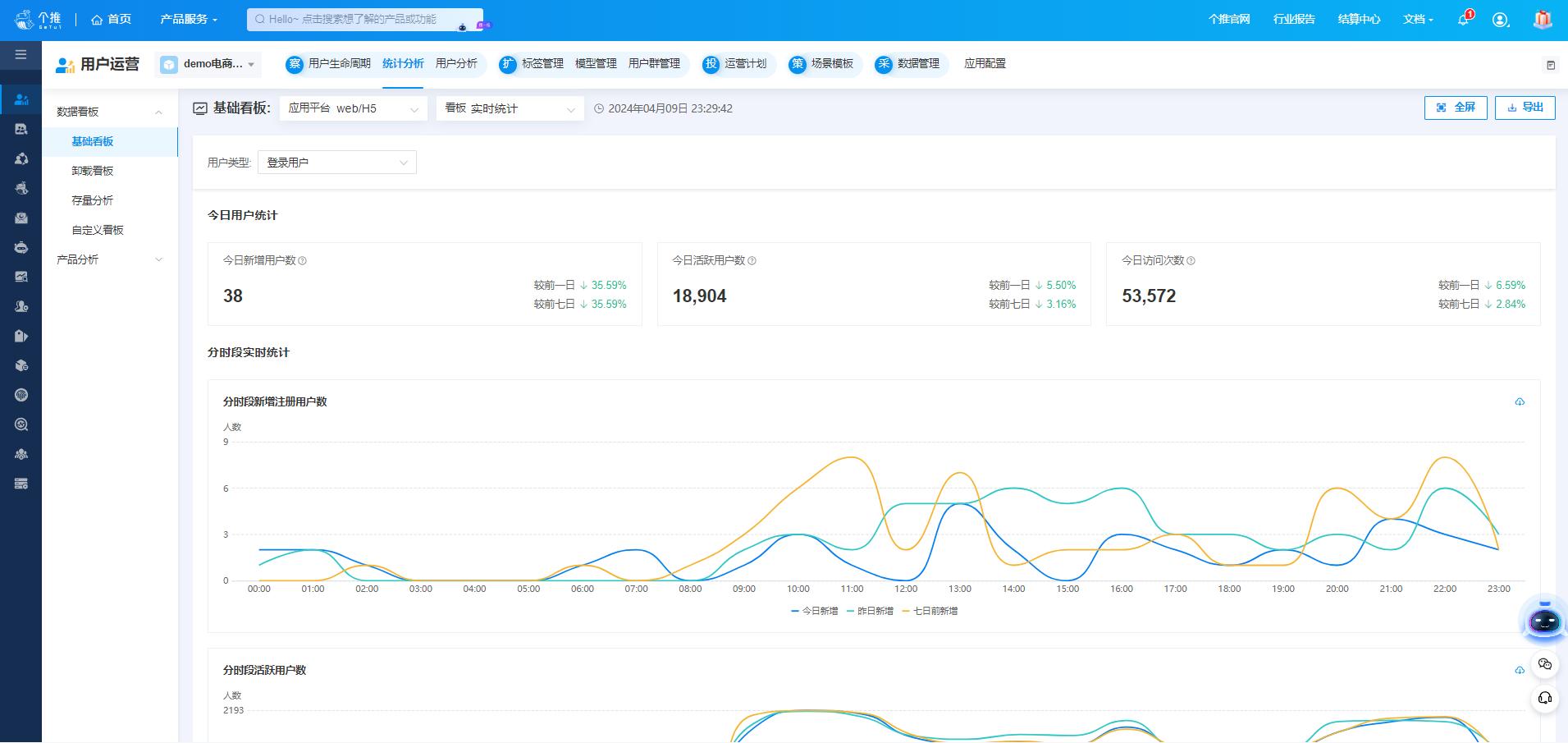
Task: Expand the 文档 dropdown in top bar
Action: tap(1418, 19)
